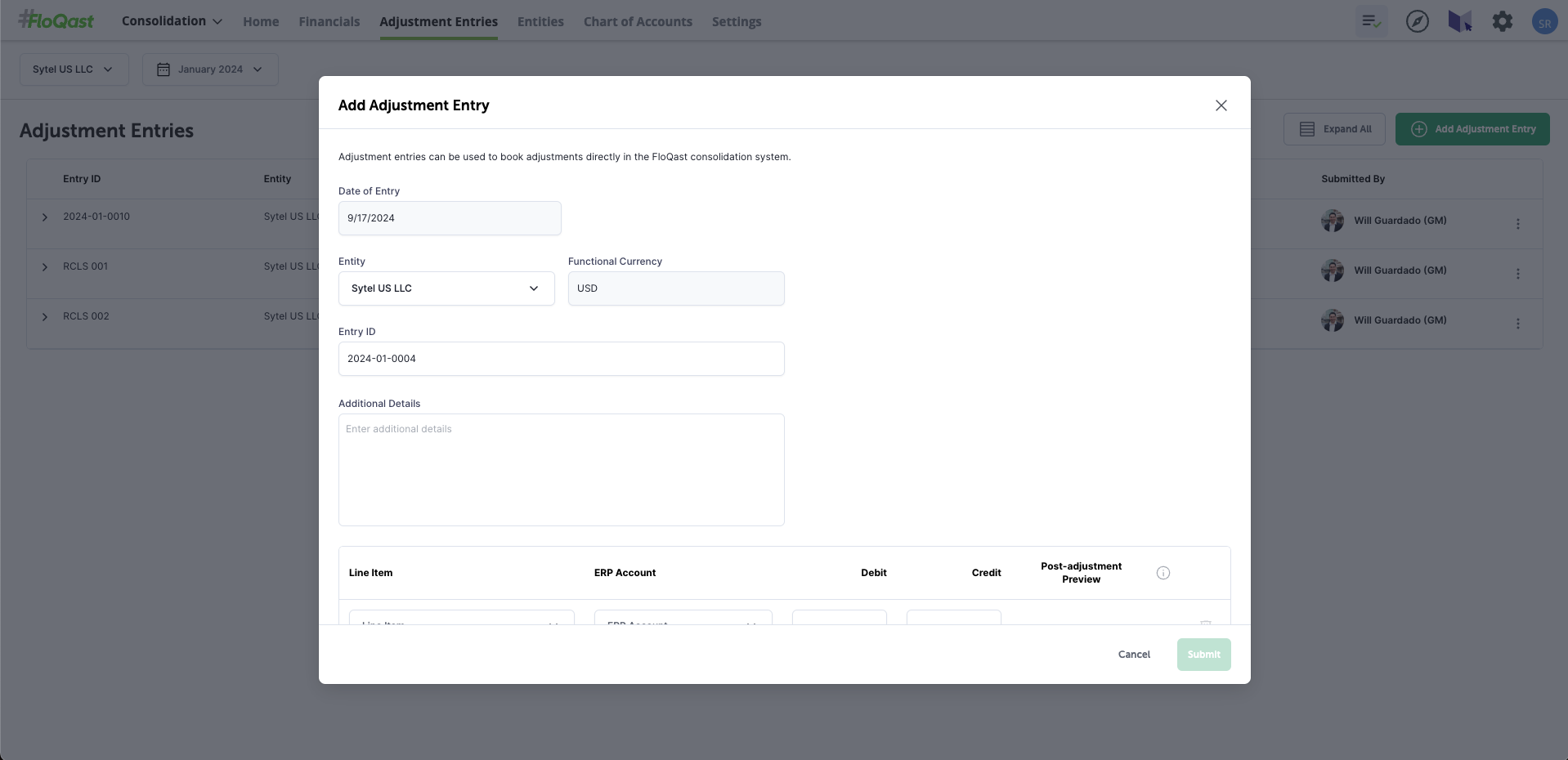Click Will Guardado (GM) on RCLS 001 row
The width and height of the screenshot is (1568, 760).
pos(1400,270)
